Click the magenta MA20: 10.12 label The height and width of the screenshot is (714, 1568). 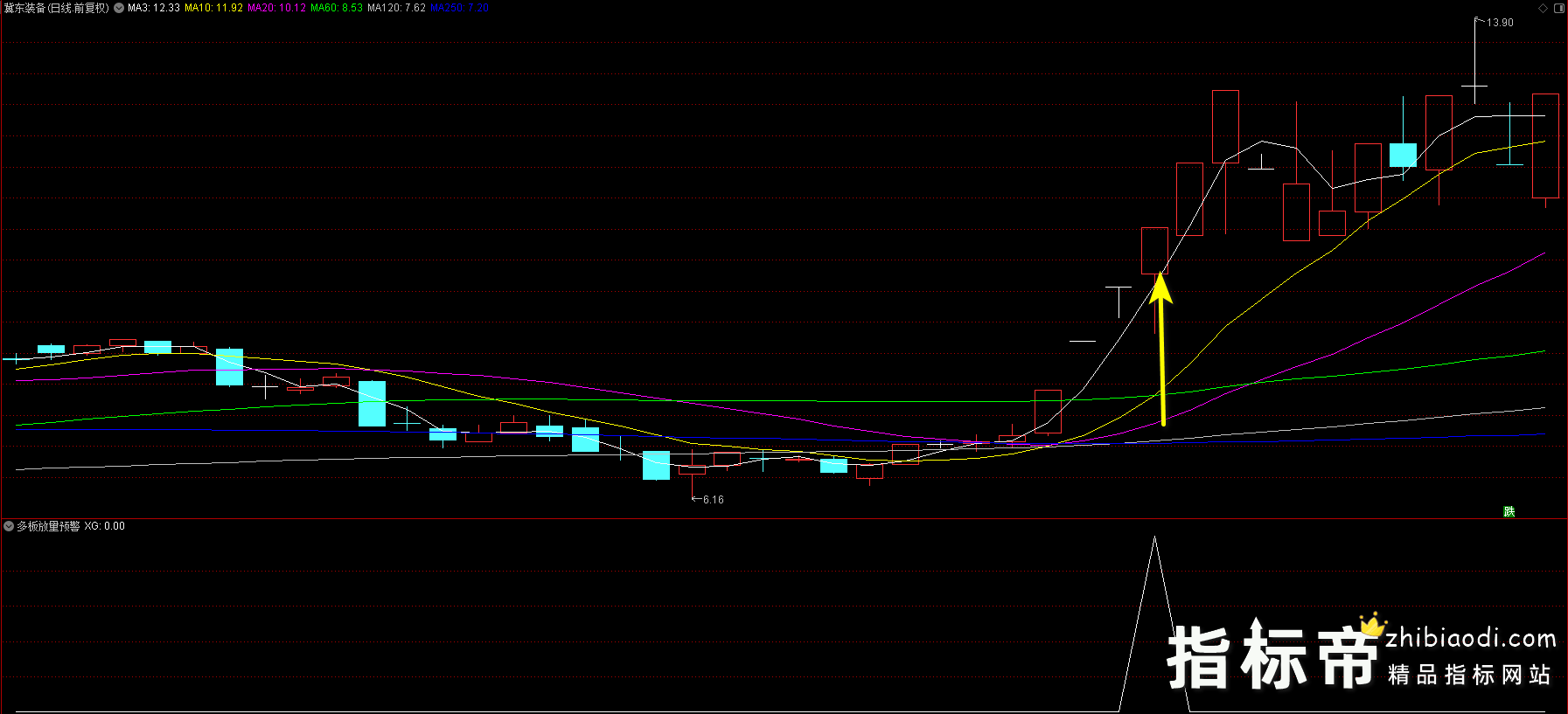(x=276, y=8)
